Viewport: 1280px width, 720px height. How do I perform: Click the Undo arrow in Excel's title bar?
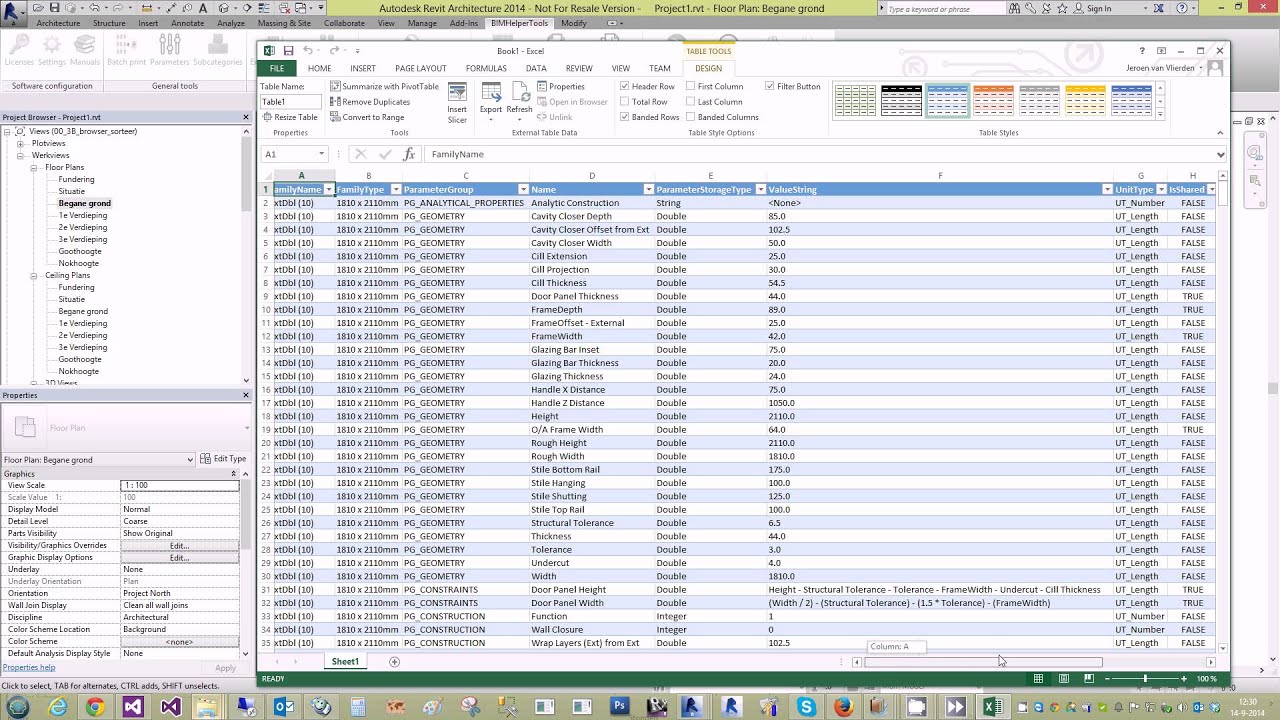(307, 51)
